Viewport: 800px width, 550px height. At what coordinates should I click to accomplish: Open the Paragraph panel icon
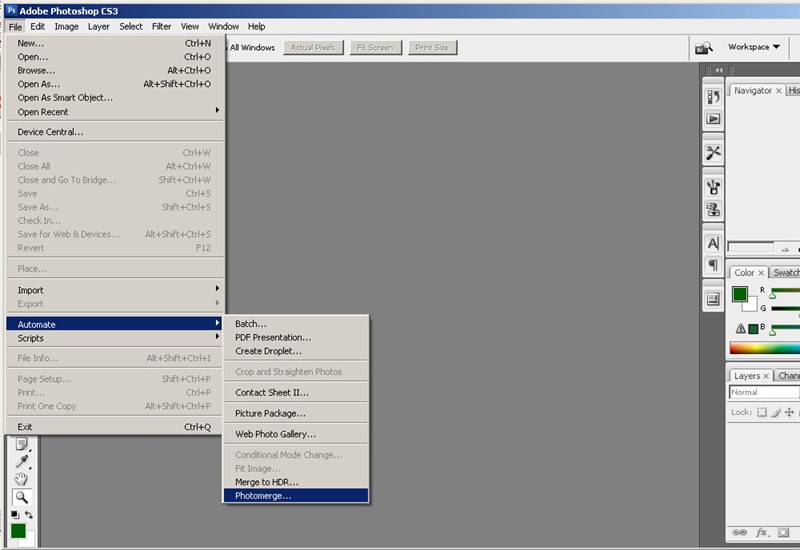tap(713, 265)
